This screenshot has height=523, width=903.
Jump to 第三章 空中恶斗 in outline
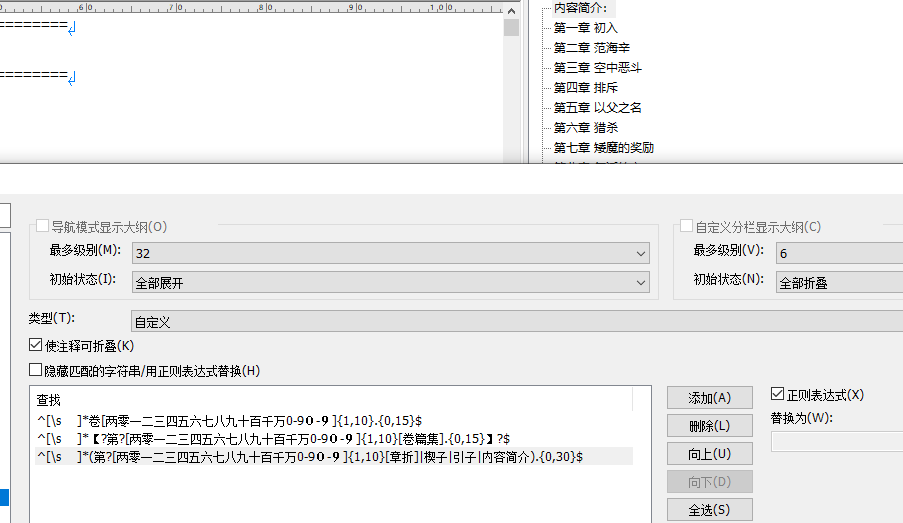(x=597, y=68)
